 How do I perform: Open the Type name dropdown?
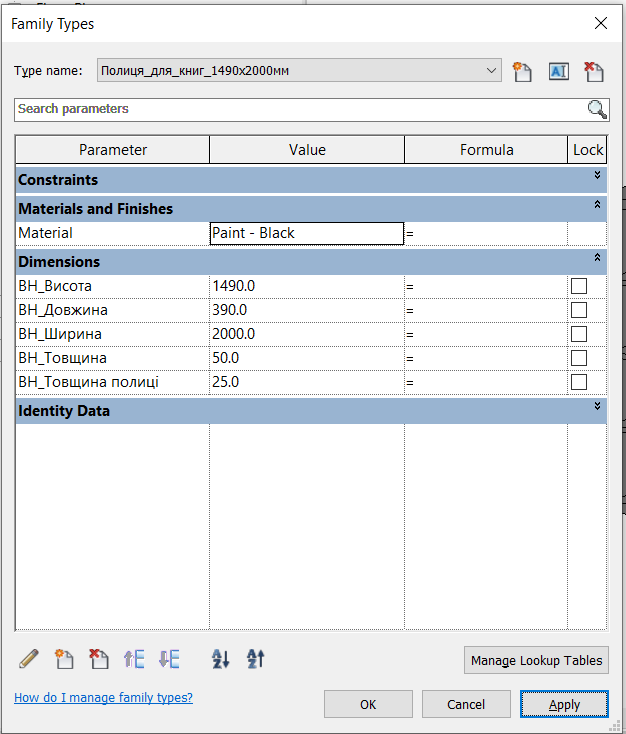point(491,71)
